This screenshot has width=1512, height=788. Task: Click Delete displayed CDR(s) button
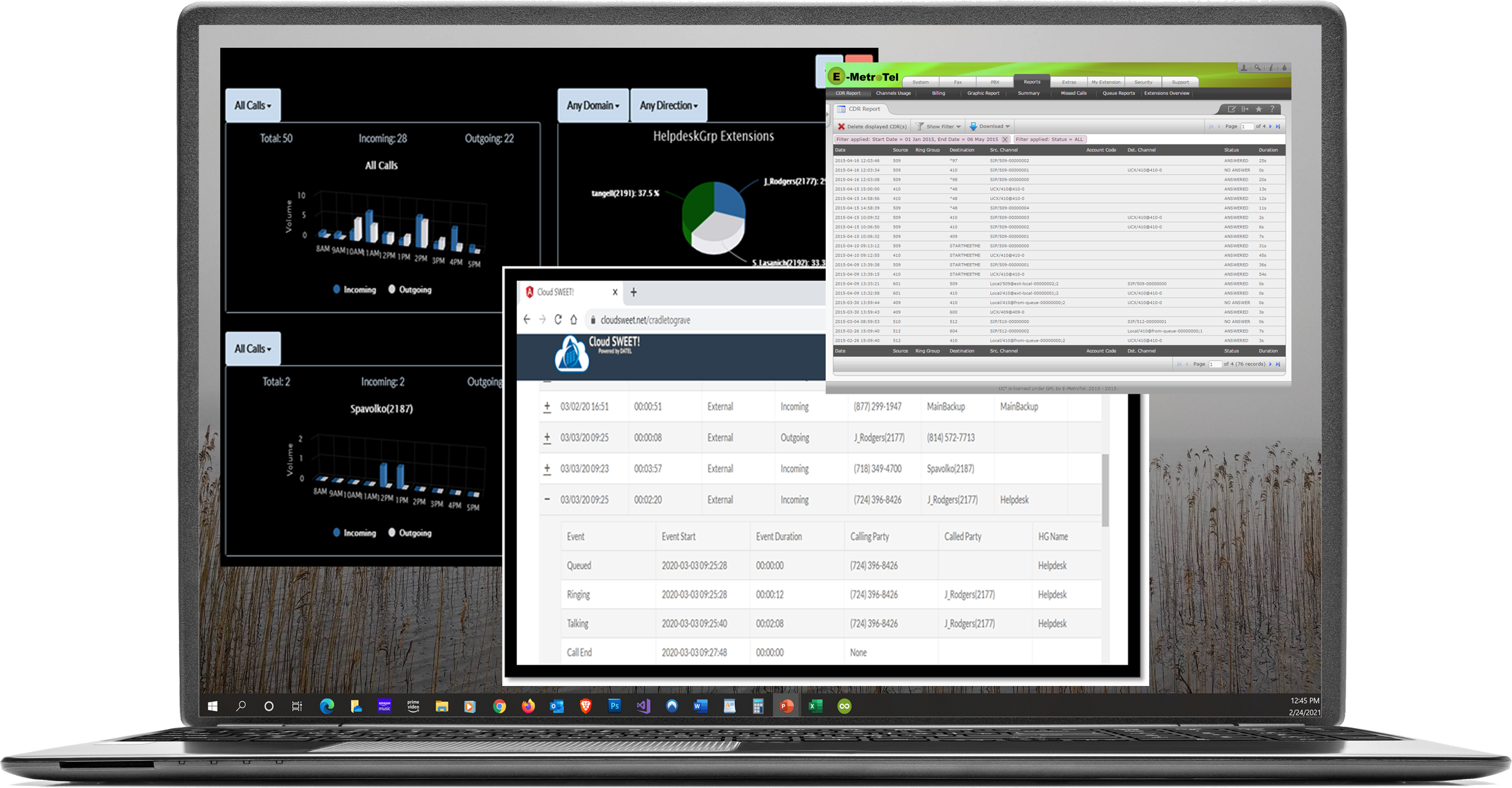(x=872, y=126)
